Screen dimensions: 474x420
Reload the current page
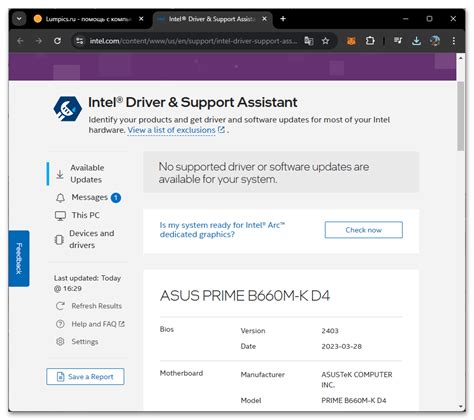[57, 41]
